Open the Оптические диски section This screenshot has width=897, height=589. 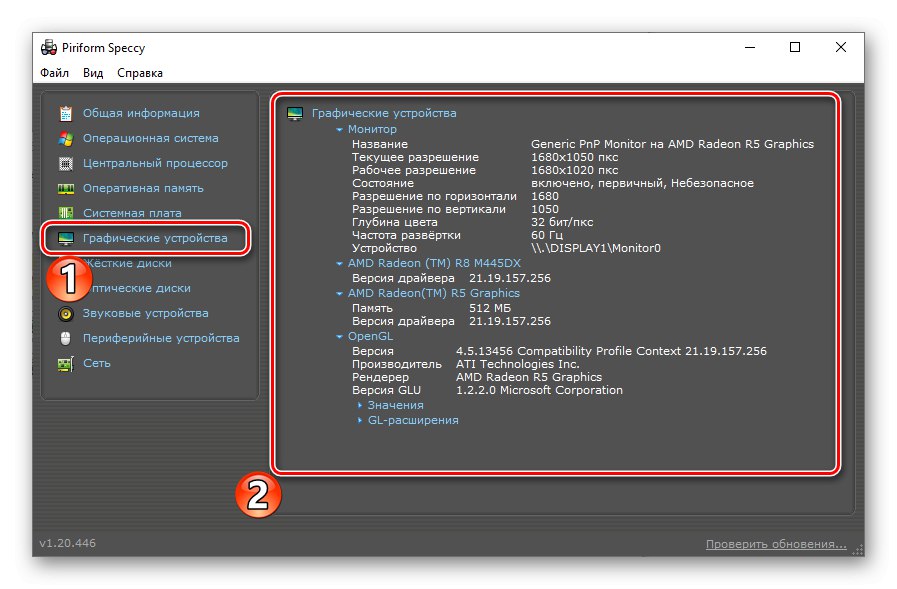click(141, 288)
